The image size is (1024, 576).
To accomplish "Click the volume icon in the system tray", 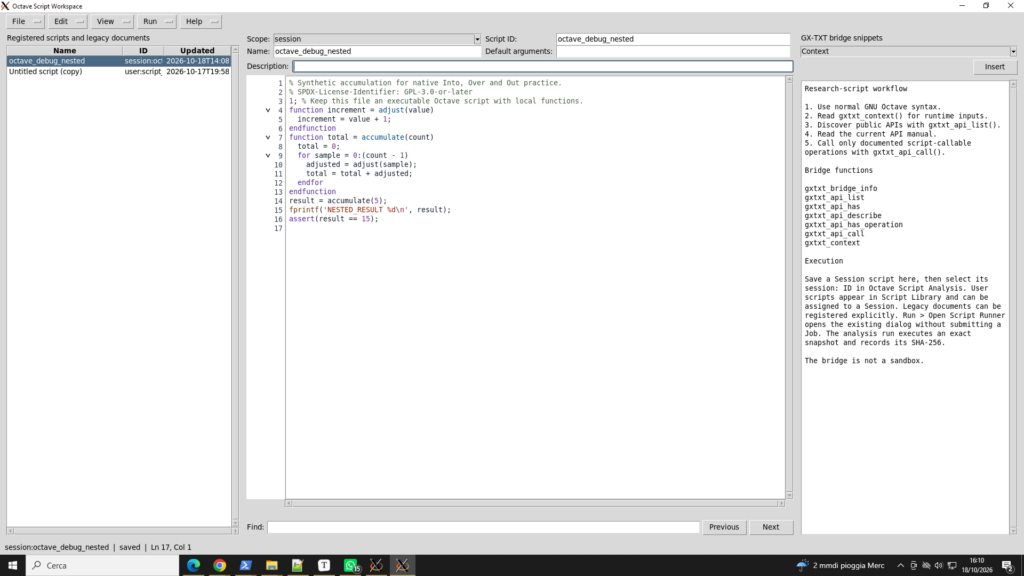I will [x=938, y=566].
